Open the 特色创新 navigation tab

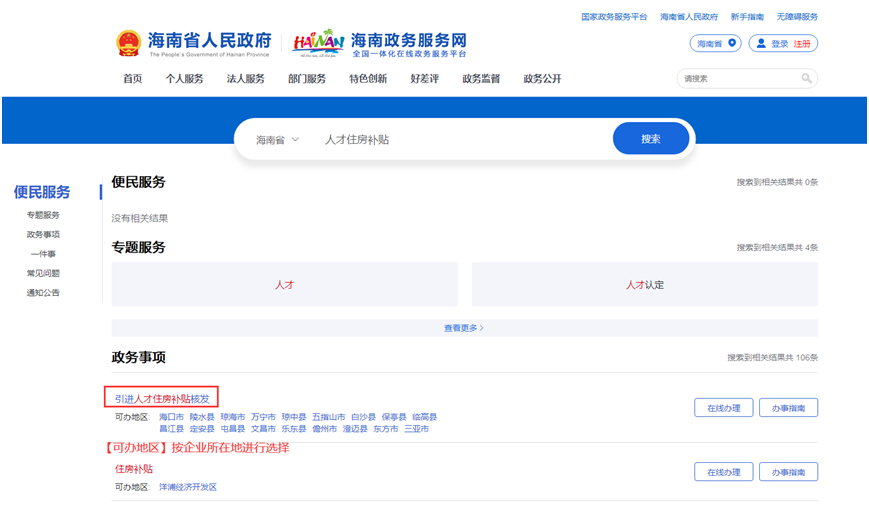[x=368, y=79]
